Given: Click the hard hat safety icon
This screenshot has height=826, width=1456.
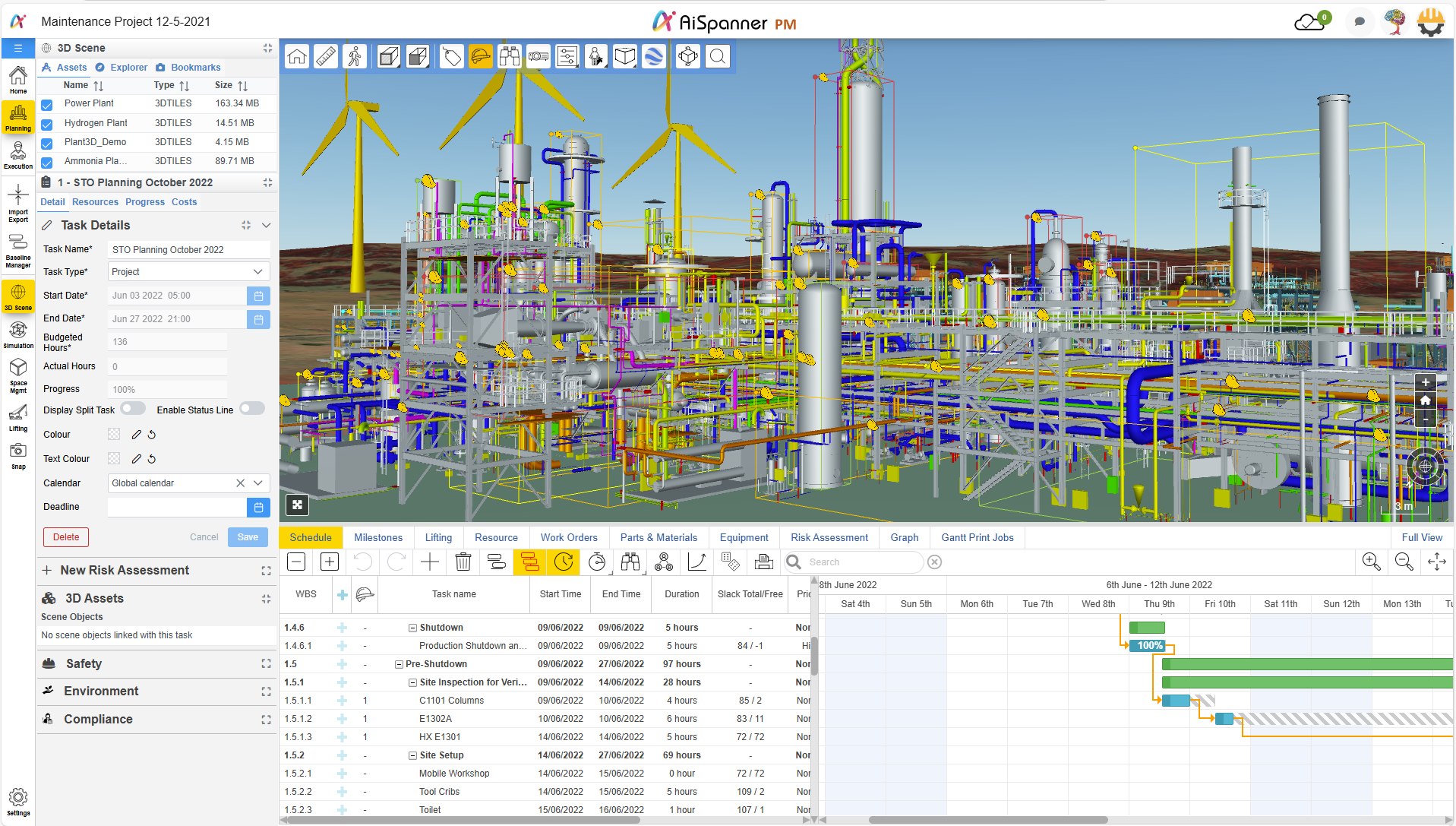Looking at the screenshot, I should 481,57.
